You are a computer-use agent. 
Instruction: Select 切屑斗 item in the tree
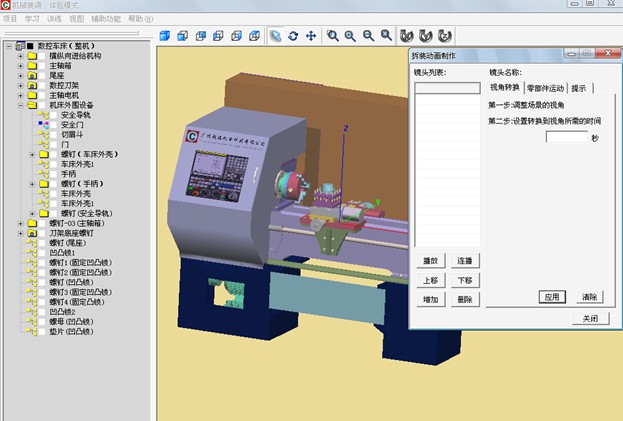click(x=72, y=134)
